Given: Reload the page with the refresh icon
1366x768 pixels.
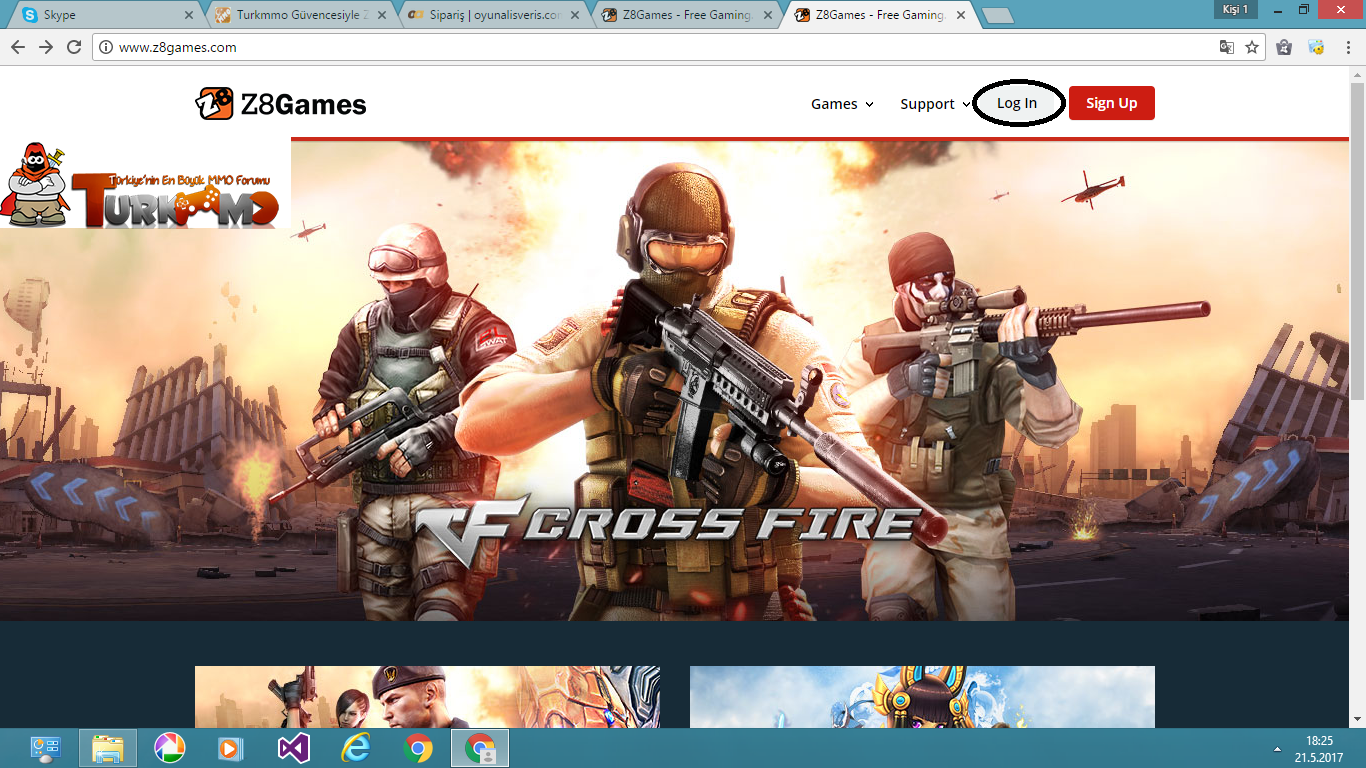Looking at the screenshot, I should click(x=74, y=47).
